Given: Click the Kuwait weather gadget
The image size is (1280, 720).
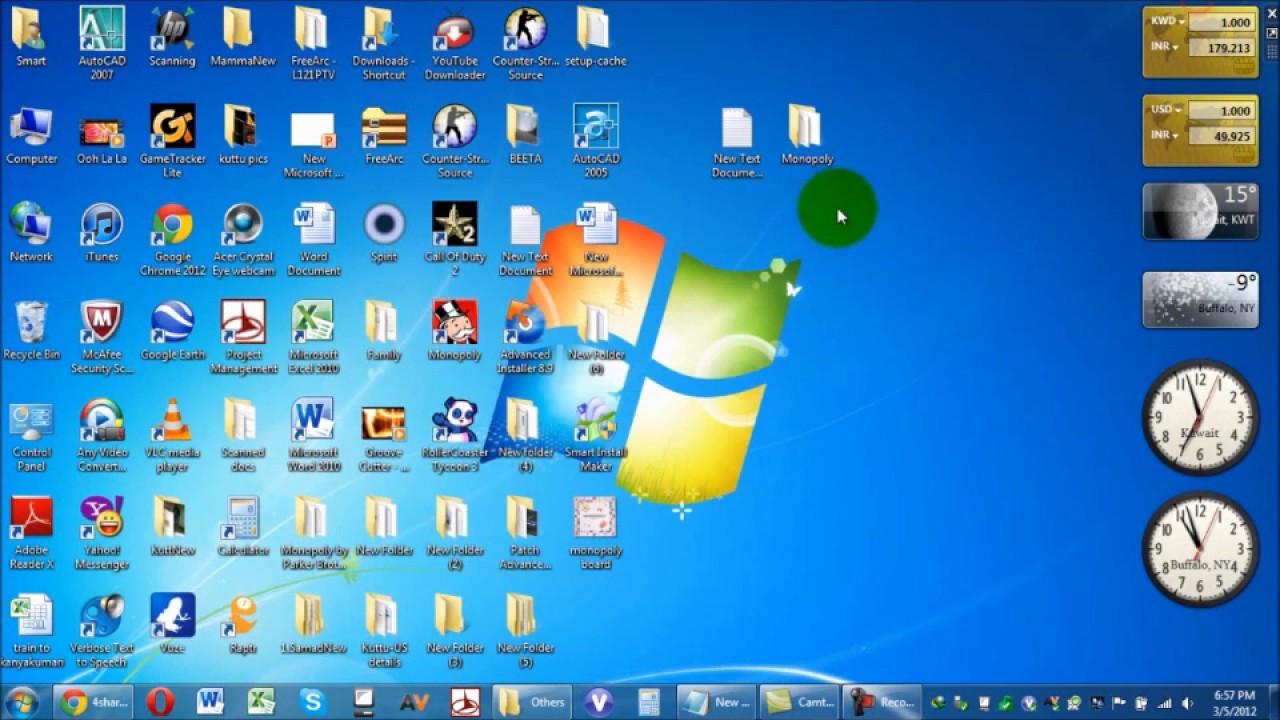Looking at the screenshot, I should 1200,211.
